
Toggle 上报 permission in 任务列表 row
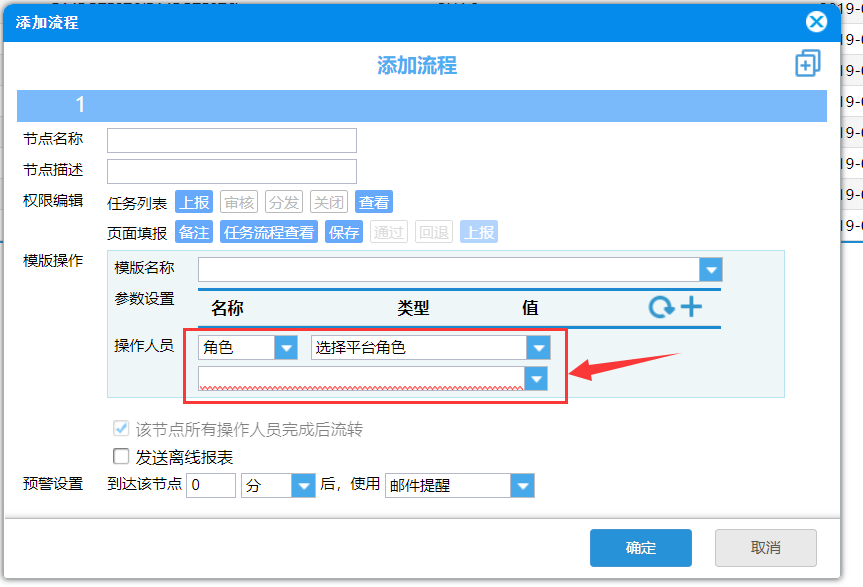pos(194,202)
